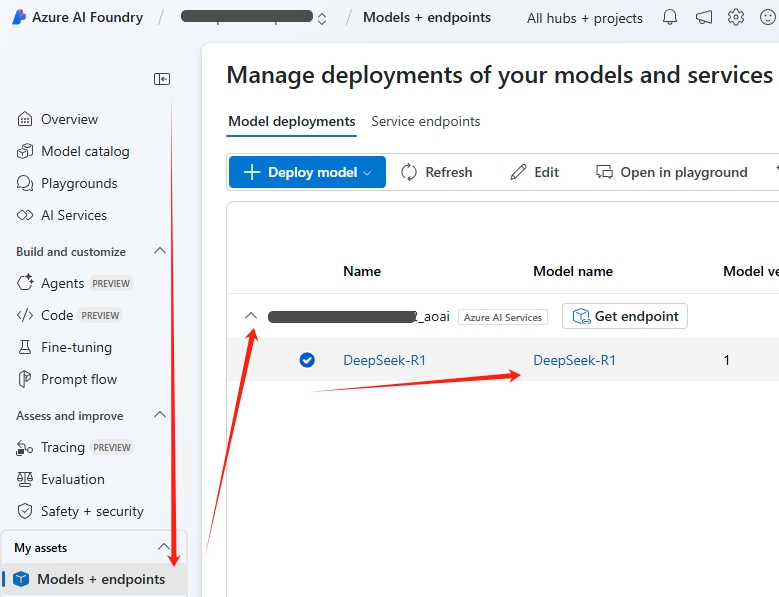The image size is (779, 597).
Task: Open notifications bell icon
Action: click(670, 17)
